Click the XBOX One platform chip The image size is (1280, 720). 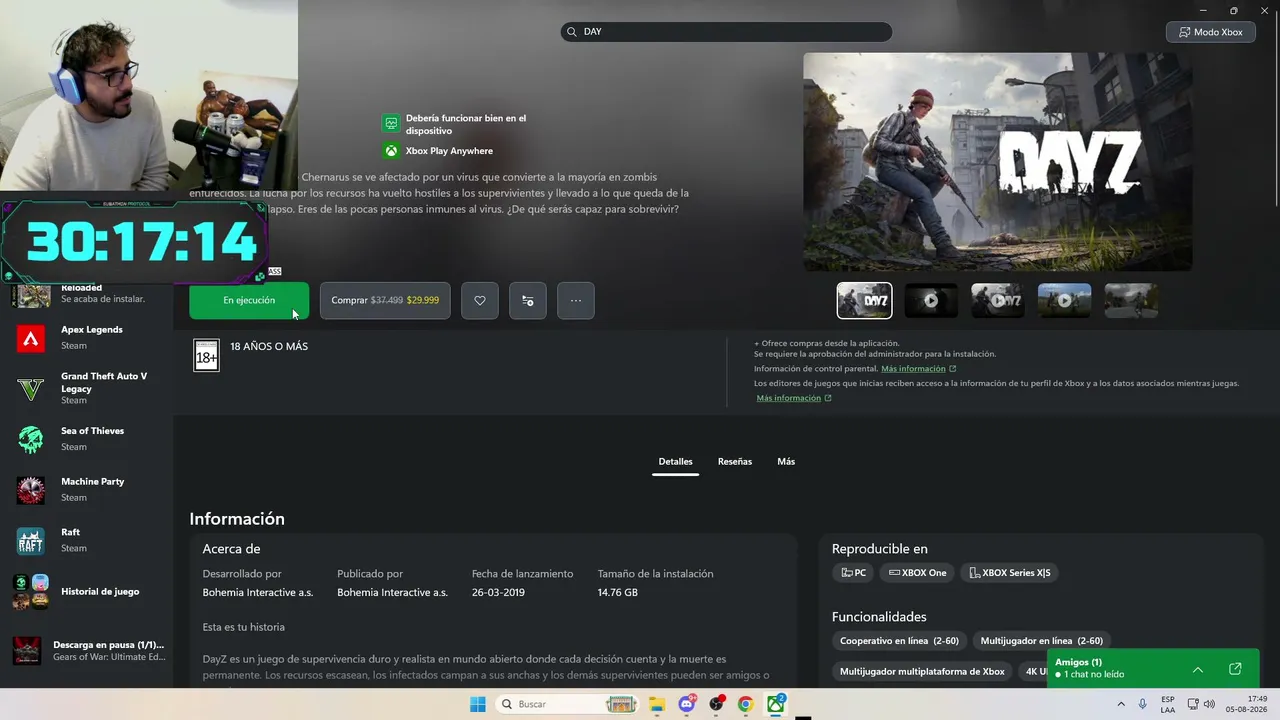coord(917,573)
